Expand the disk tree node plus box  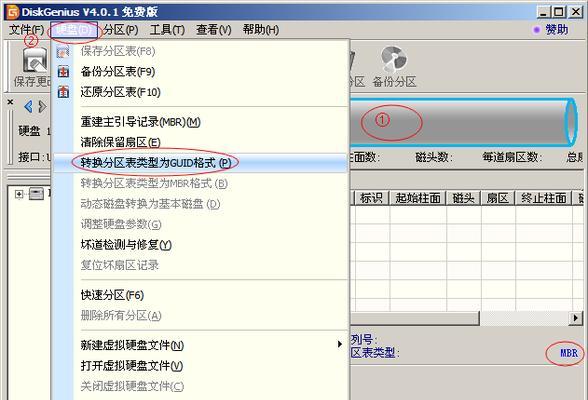18,194
